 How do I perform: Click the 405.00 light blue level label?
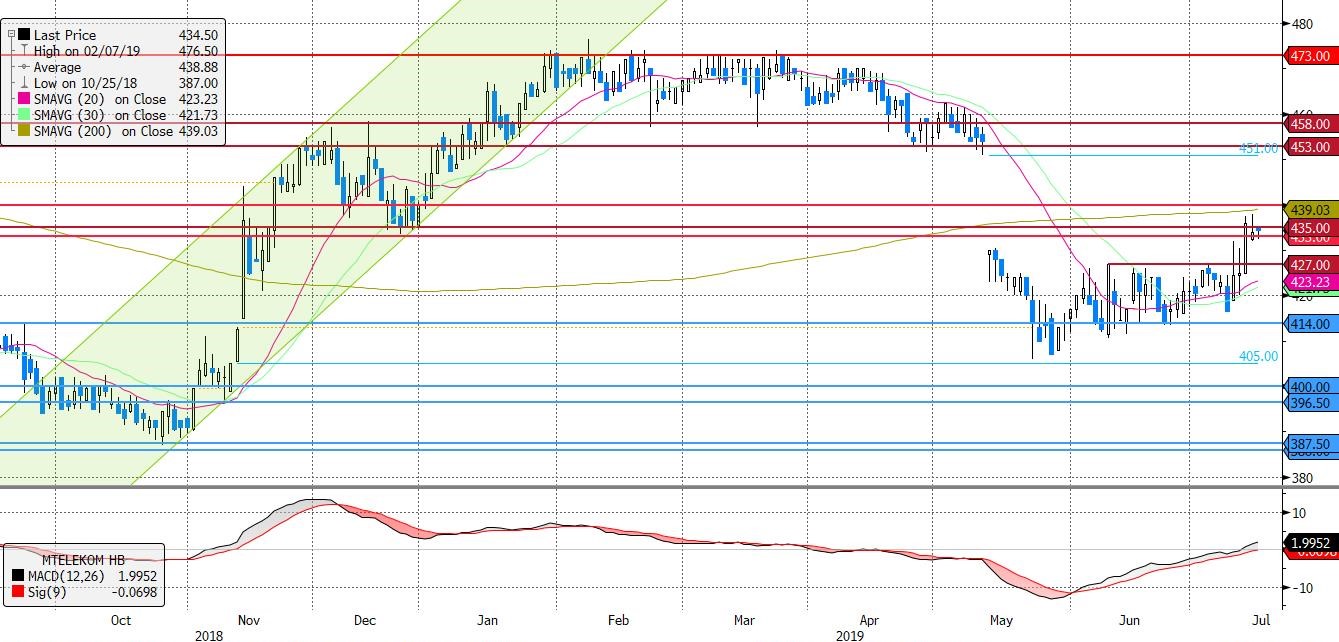1258,356
